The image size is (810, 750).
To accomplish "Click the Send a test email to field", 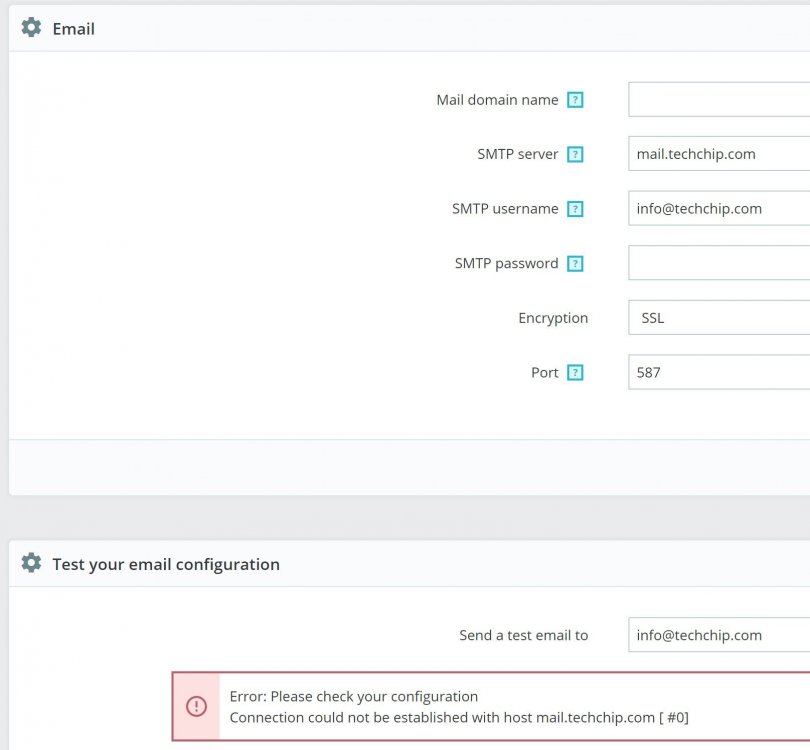I will (718, 635).
